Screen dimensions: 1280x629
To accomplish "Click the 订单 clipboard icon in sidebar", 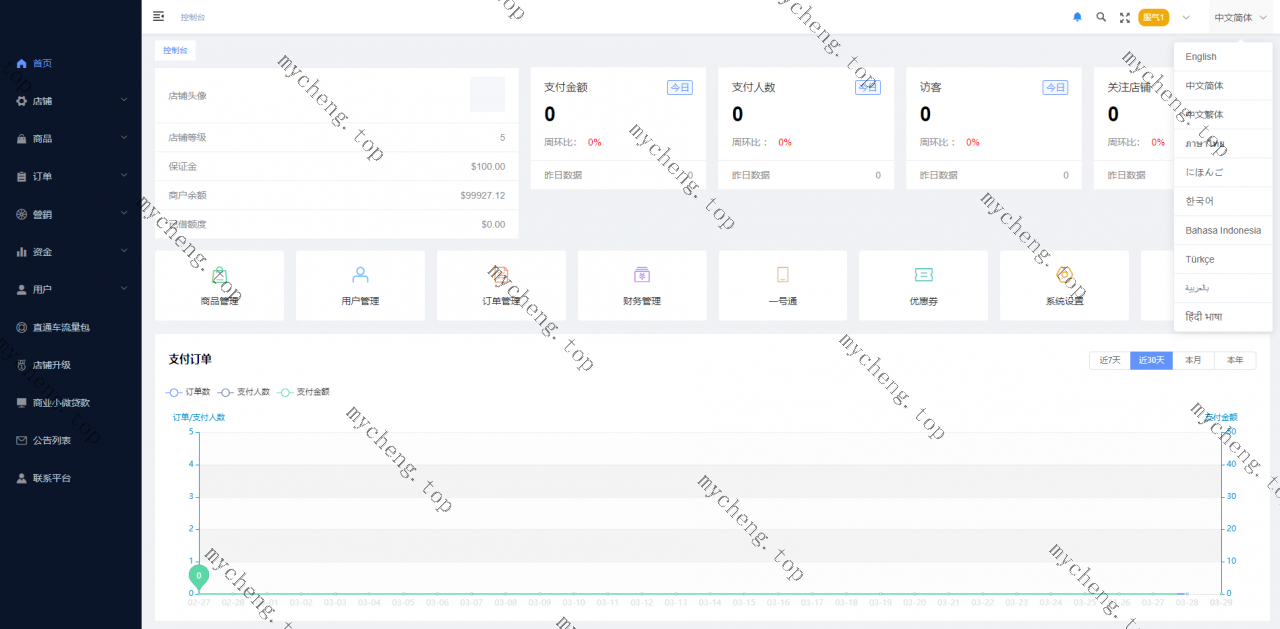I will tap(22, 177).
